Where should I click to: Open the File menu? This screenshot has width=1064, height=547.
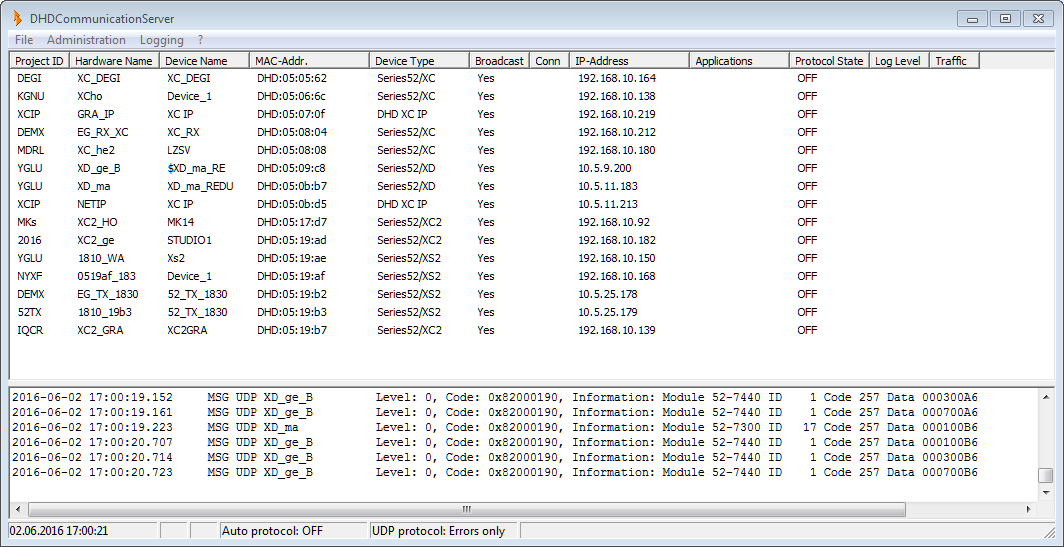click(24, 40)
